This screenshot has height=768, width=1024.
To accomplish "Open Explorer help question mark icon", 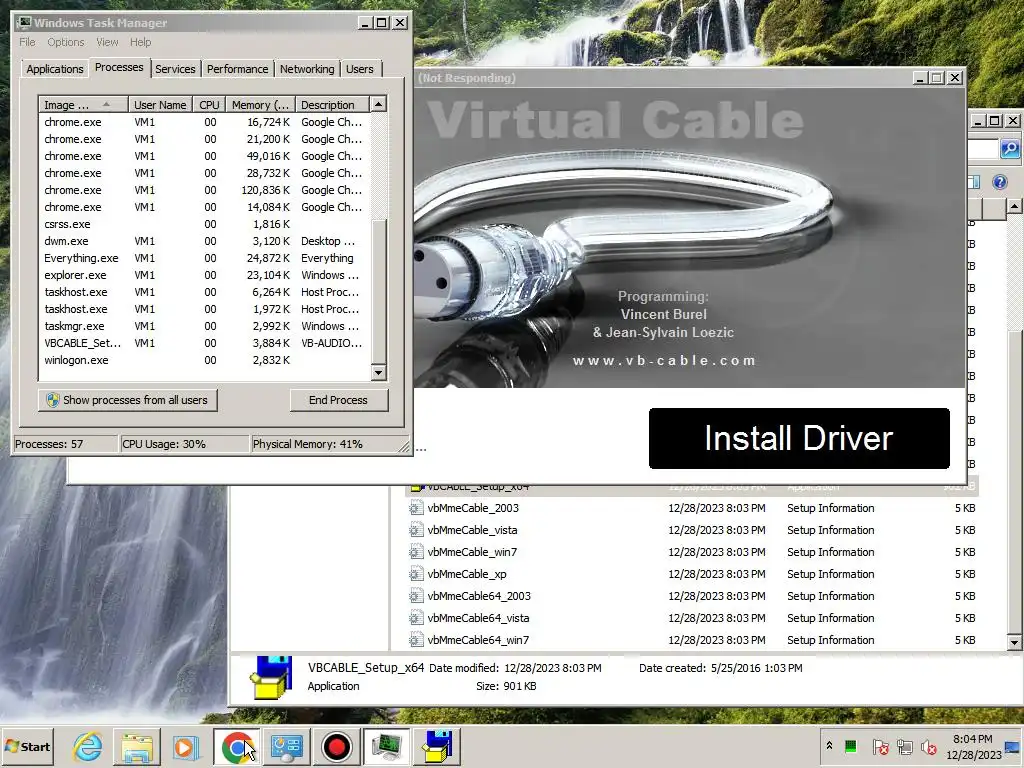I will (x=999, y=182).
